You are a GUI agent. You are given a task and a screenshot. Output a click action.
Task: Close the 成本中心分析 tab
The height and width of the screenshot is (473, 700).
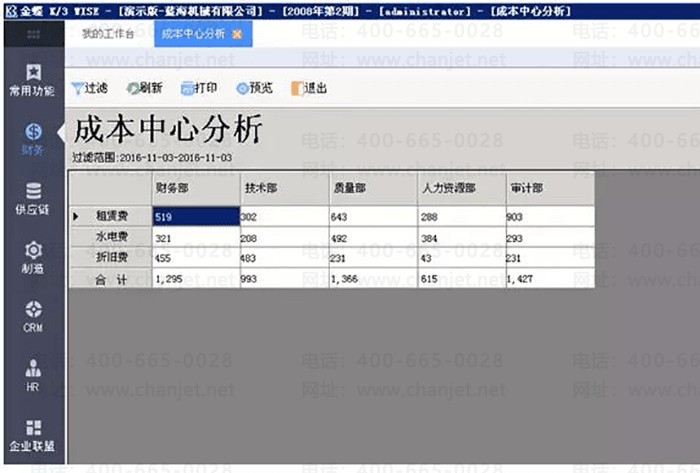tap(237, 34)
